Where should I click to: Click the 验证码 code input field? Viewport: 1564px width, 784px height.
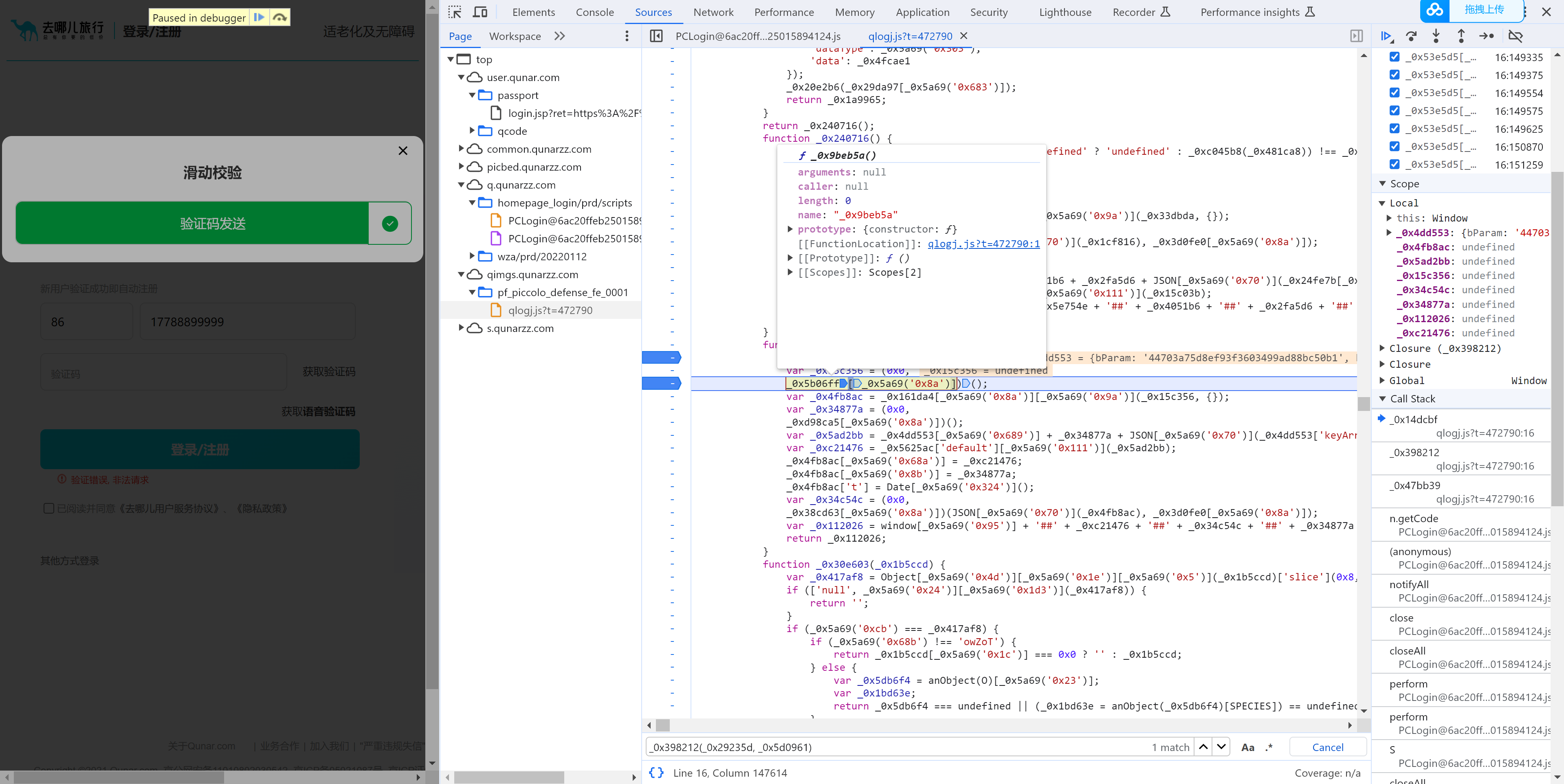click(x=163, y=372)
